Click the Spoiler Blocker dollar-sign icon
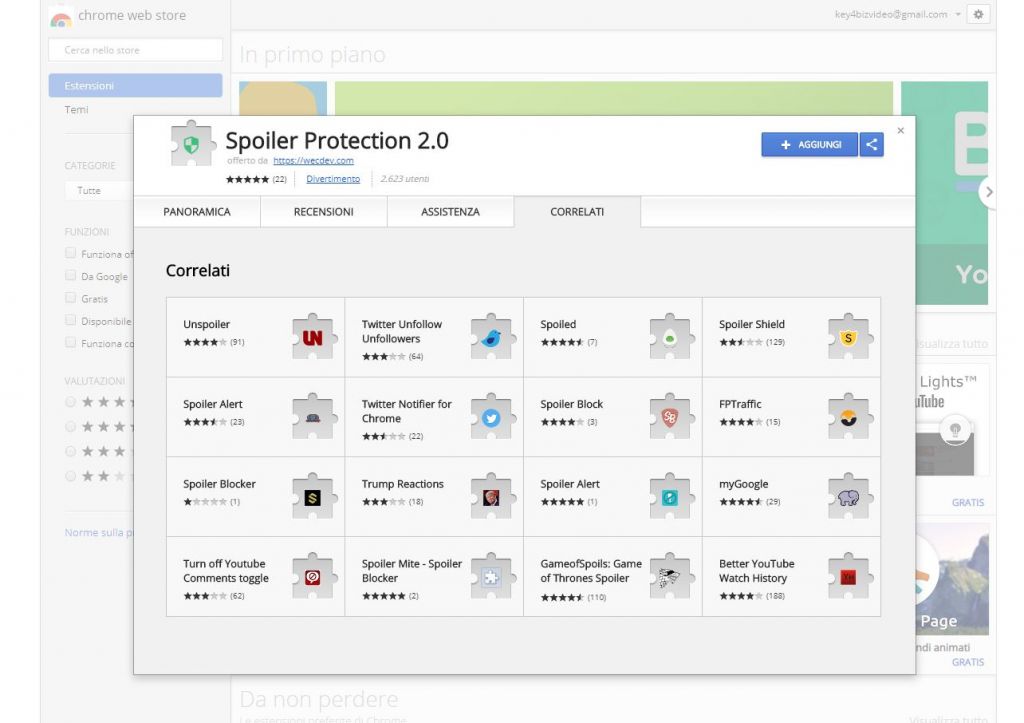 [x=313, y=497]
